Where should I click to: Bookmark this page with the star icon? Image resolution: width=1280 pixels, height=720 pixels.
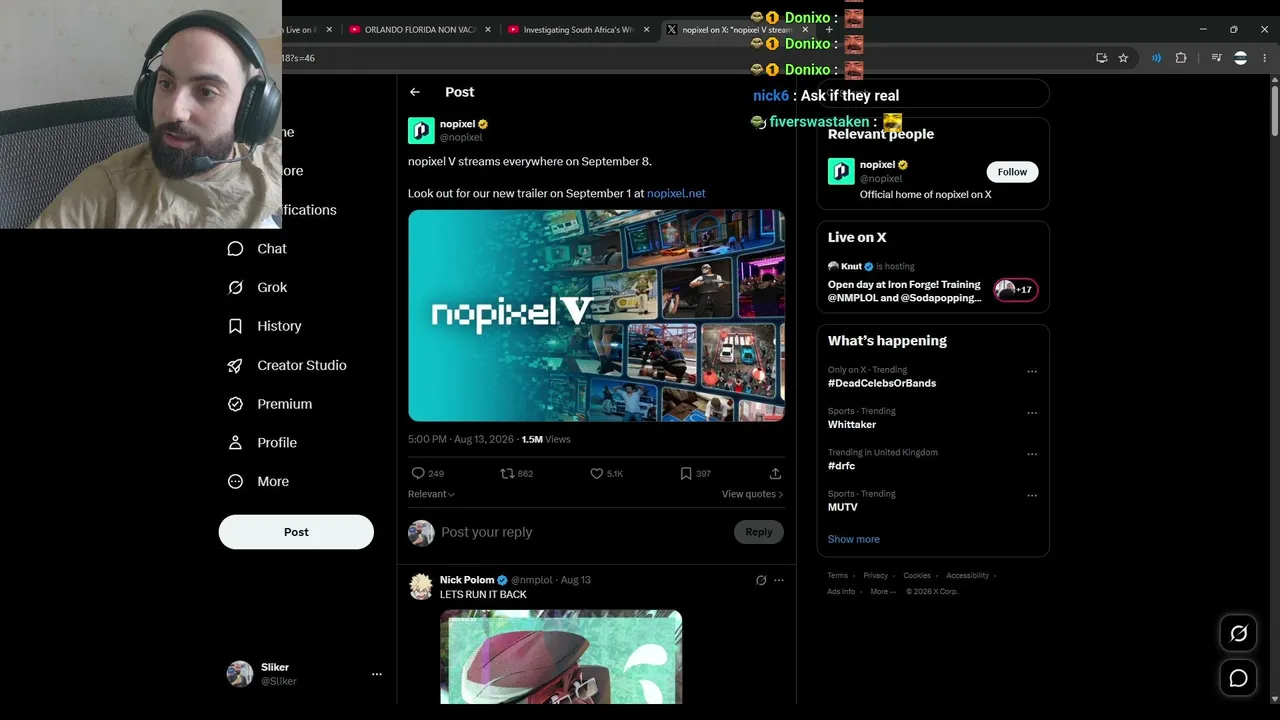coord(1123,58)
